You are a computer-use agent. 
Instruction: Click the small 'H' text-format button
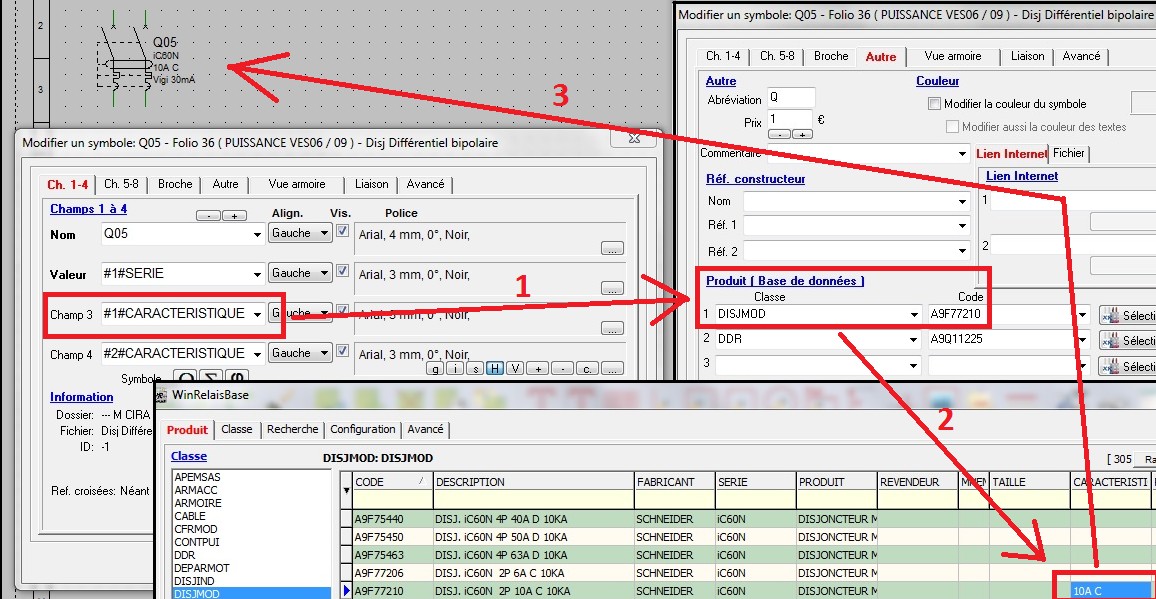pos(495,369)
